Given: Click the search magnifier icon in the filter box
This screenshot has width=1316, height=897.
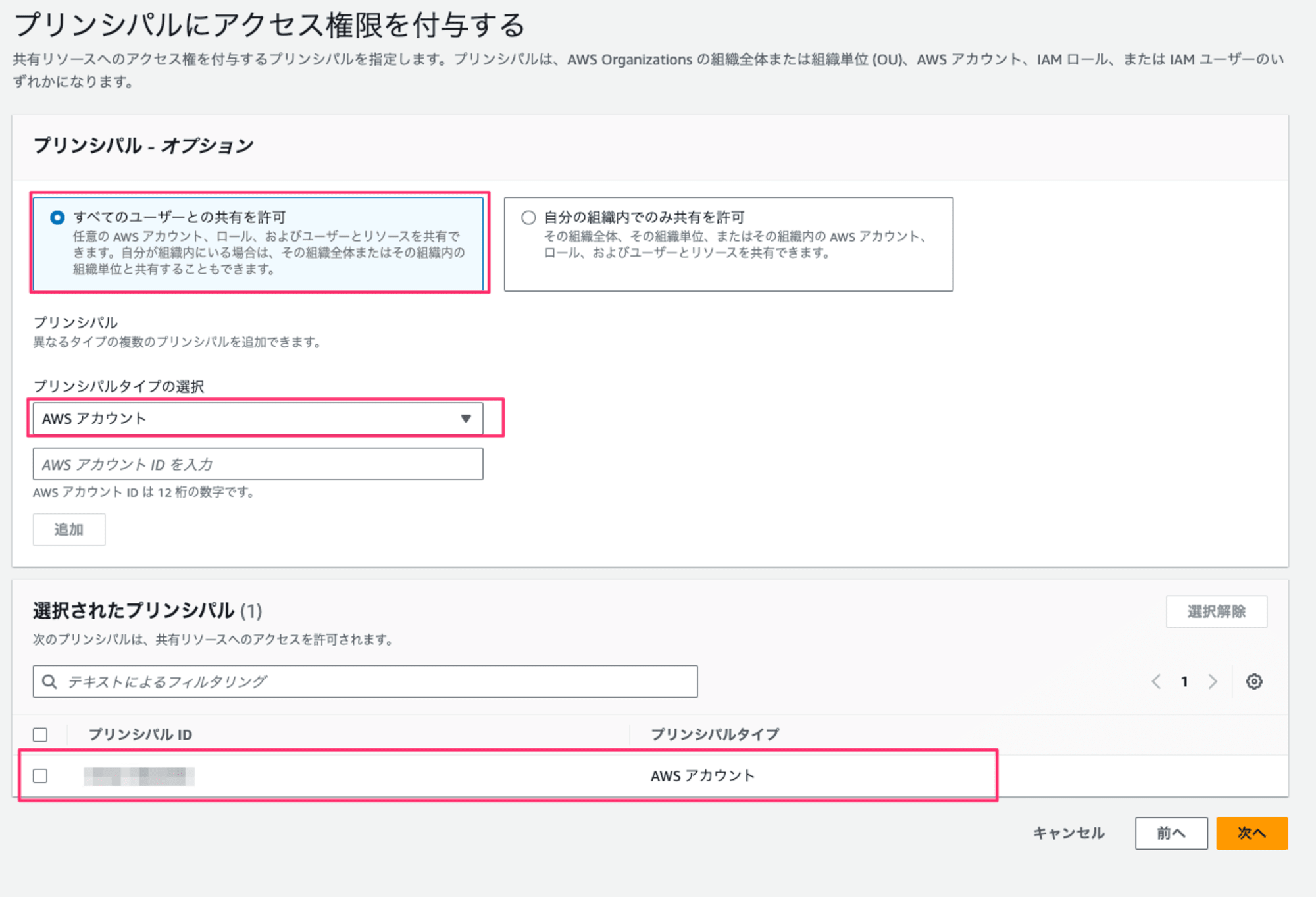Looking at the screenshot, I should [49, 682].
